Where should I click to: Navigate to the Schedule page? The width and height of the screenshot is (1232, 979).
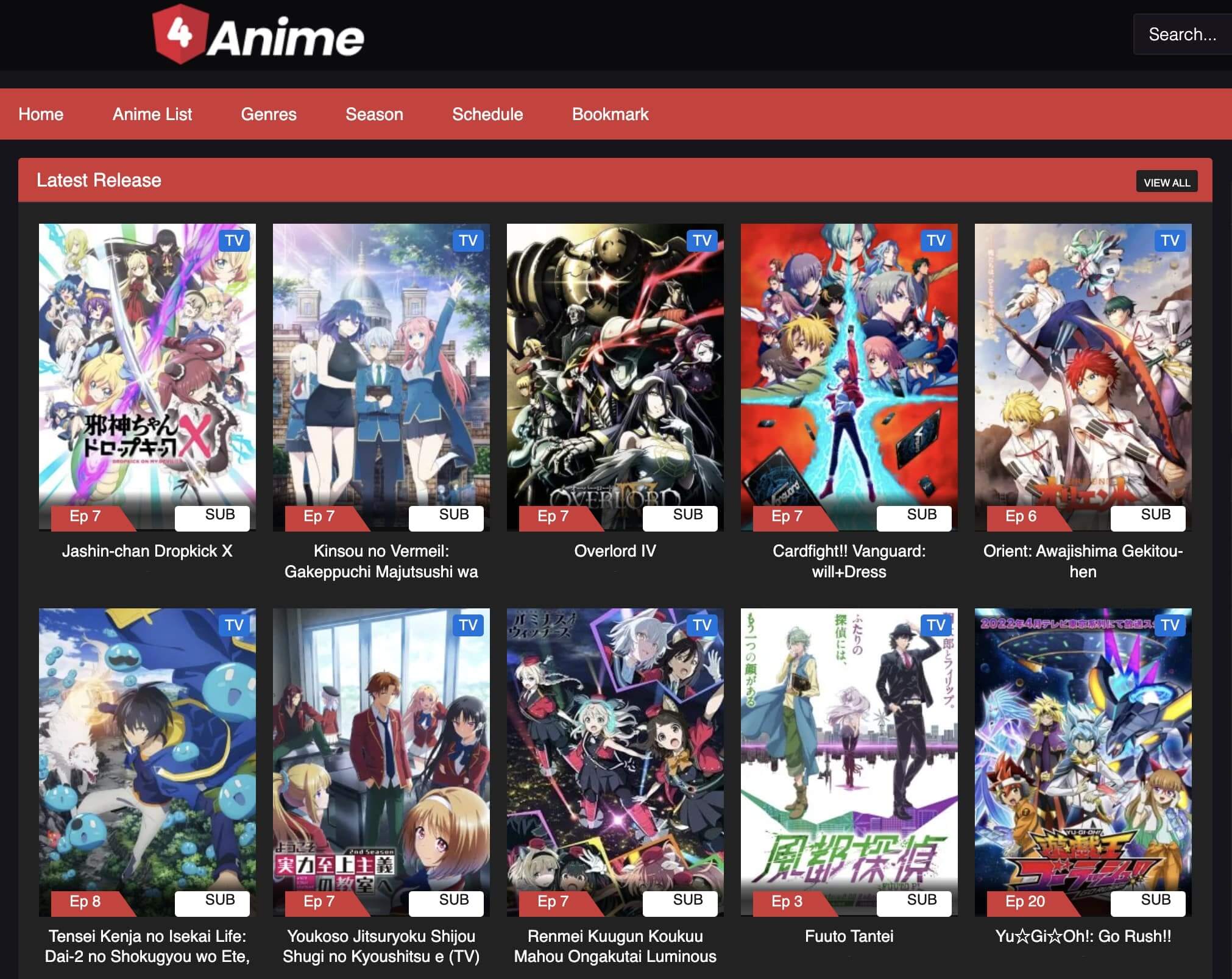click(x=487, y=114)
